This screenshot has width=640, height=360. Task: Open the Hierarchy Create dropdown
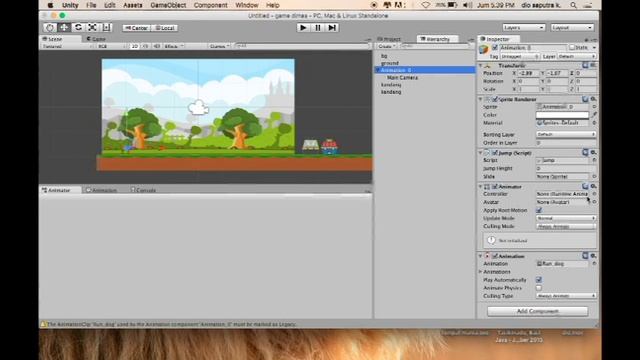point(386,46)
